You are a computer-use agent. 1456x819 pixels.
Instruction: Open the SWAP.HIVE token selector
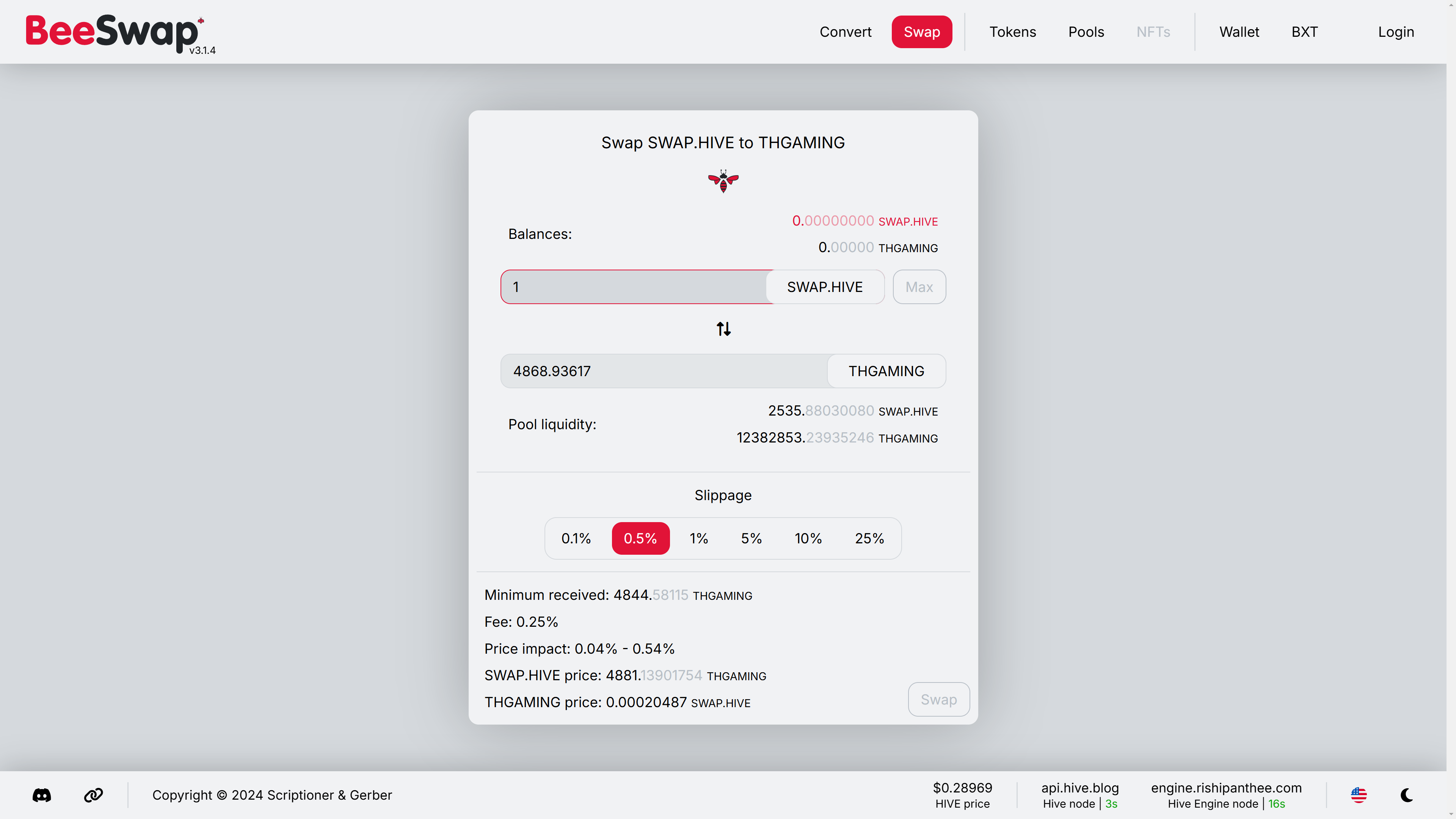pos(825,287)
